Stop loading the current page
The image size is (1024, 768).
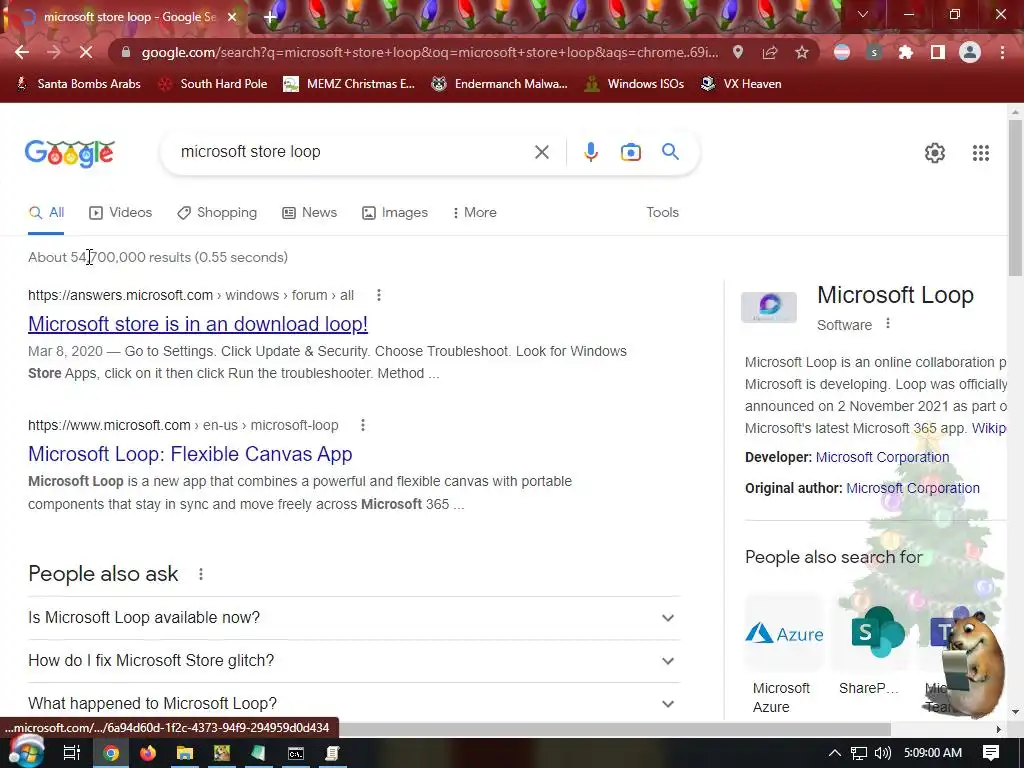pyautogui.click(x=86, y=52)
